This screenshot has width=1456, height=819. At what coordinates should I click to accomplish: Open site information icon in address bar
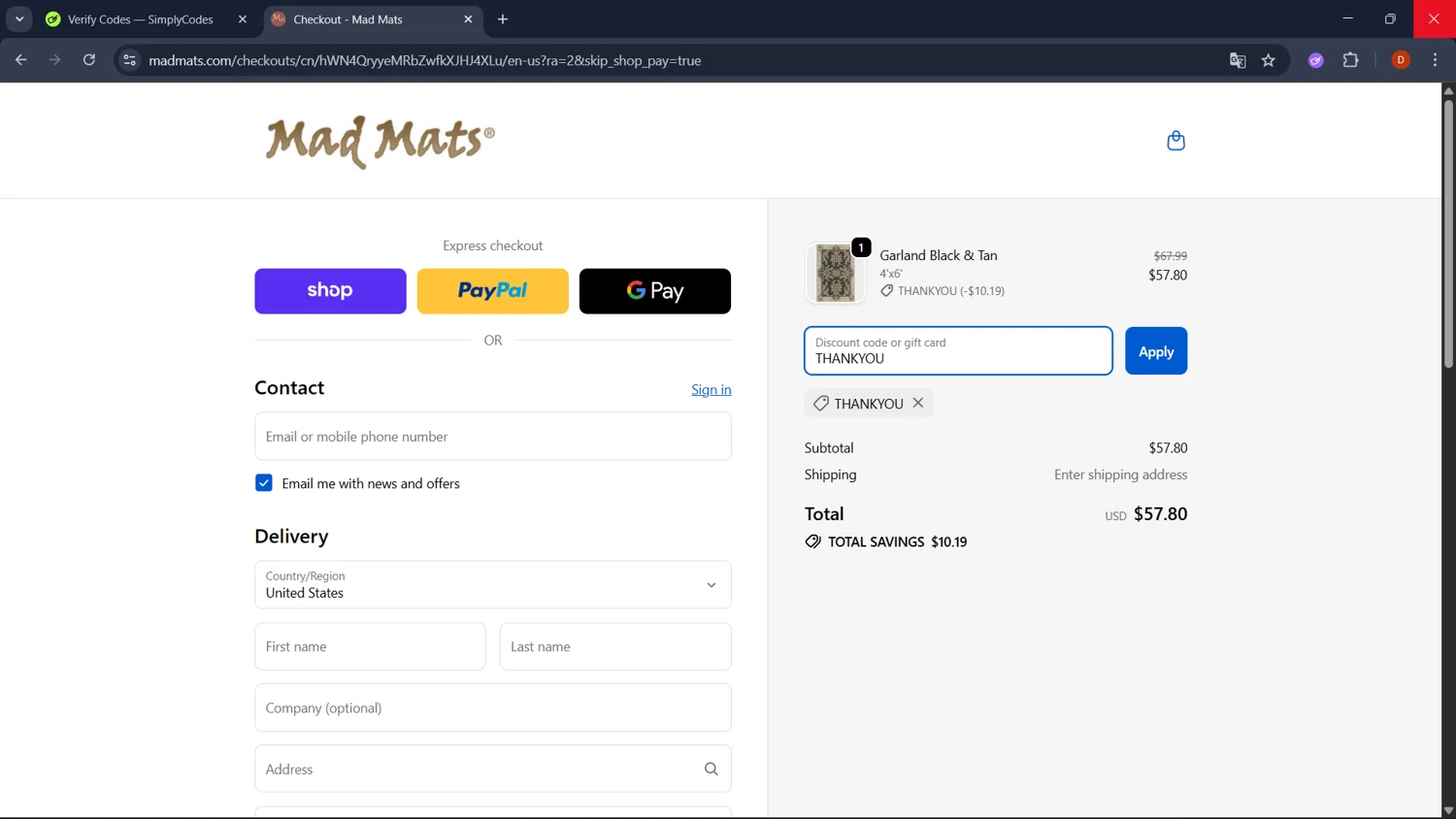click(x=129, y=60)
